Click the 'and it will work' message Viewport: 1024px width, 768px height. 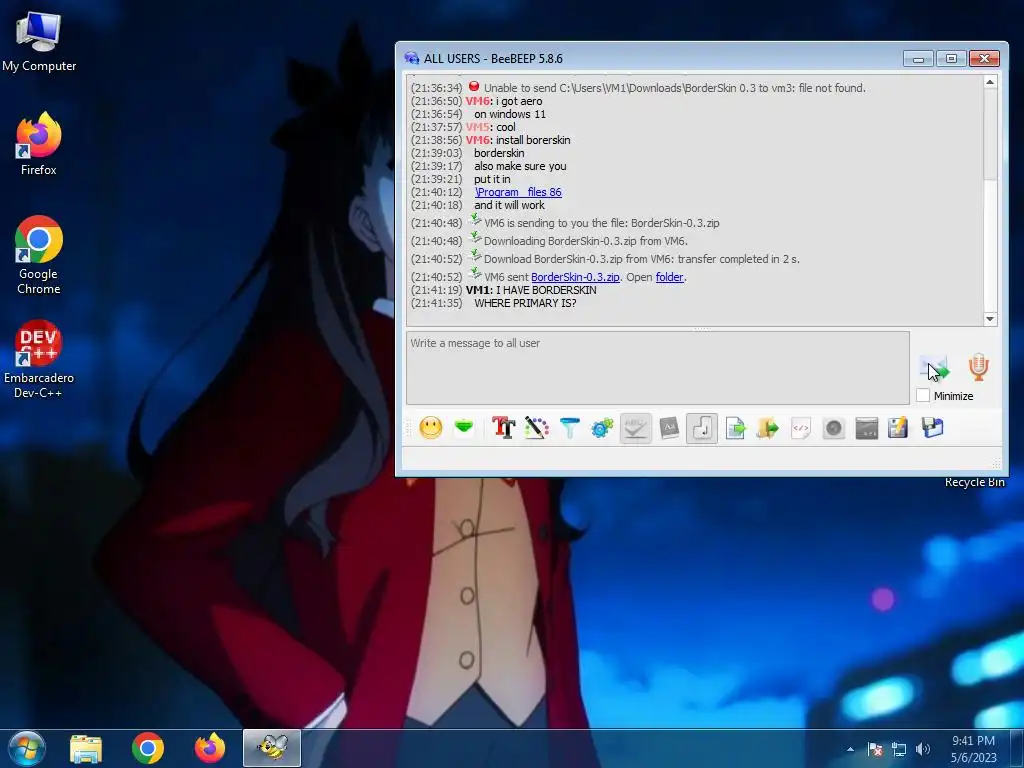click(509, 205)
